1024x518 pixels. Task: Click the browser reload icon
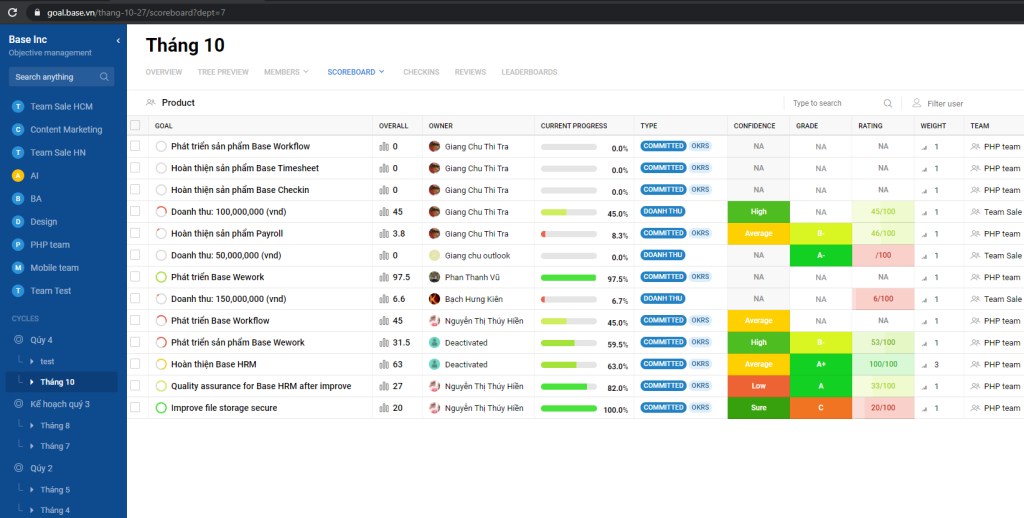pyautogui.click(x=12, y=12)
